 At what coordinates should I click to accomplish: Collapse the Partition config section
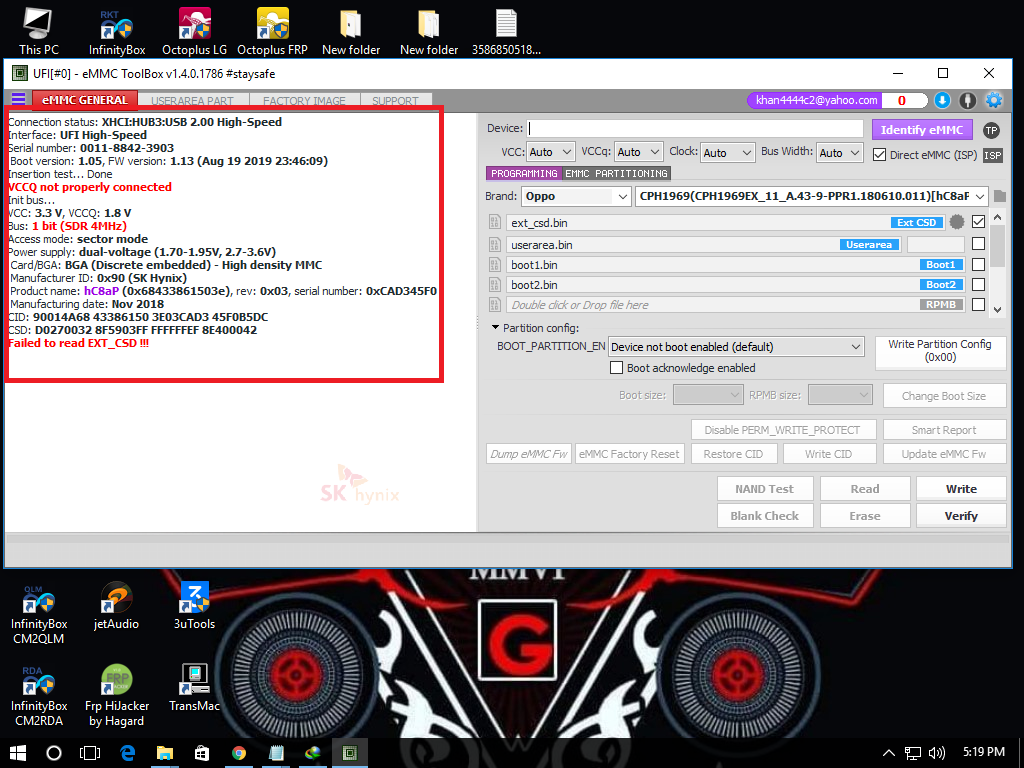(495, 327)
